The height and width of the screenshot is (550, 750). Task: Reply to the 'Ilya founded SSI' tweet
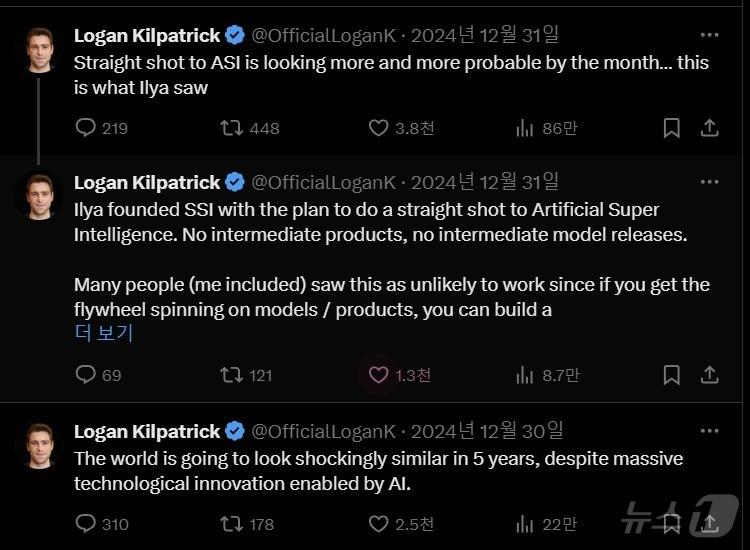[87, 375]
